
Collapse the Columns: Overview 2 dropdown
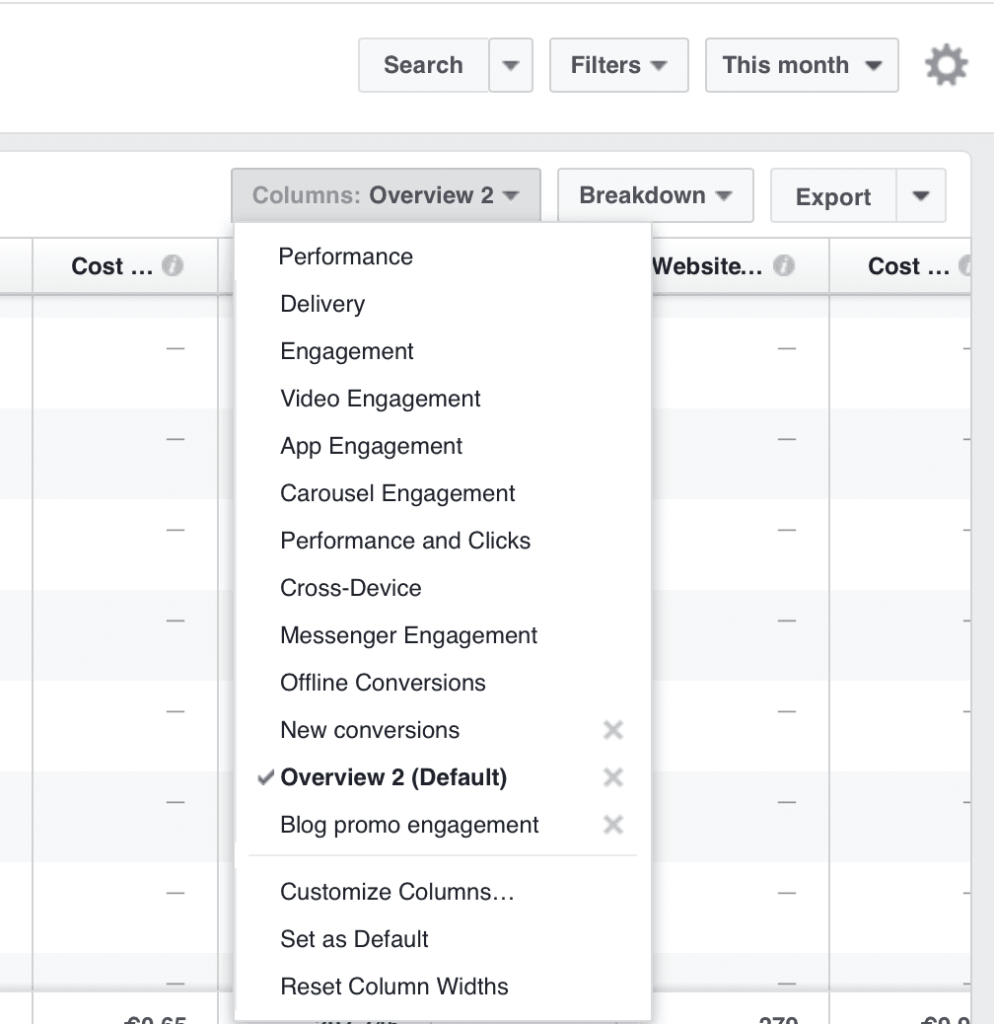click(x=385, y=196)
